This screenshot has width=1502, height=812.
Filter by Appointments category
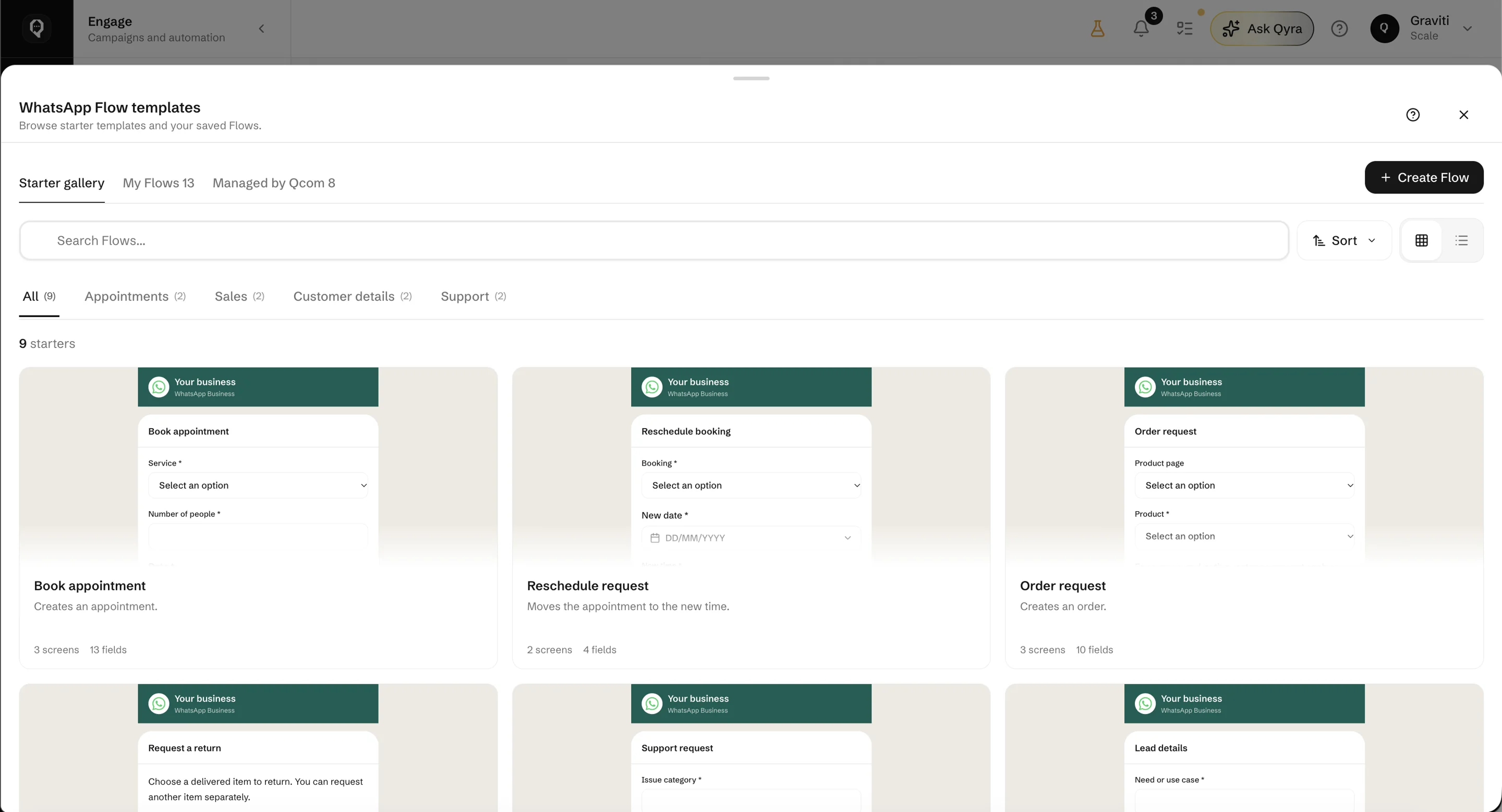(x=135, y=297)
